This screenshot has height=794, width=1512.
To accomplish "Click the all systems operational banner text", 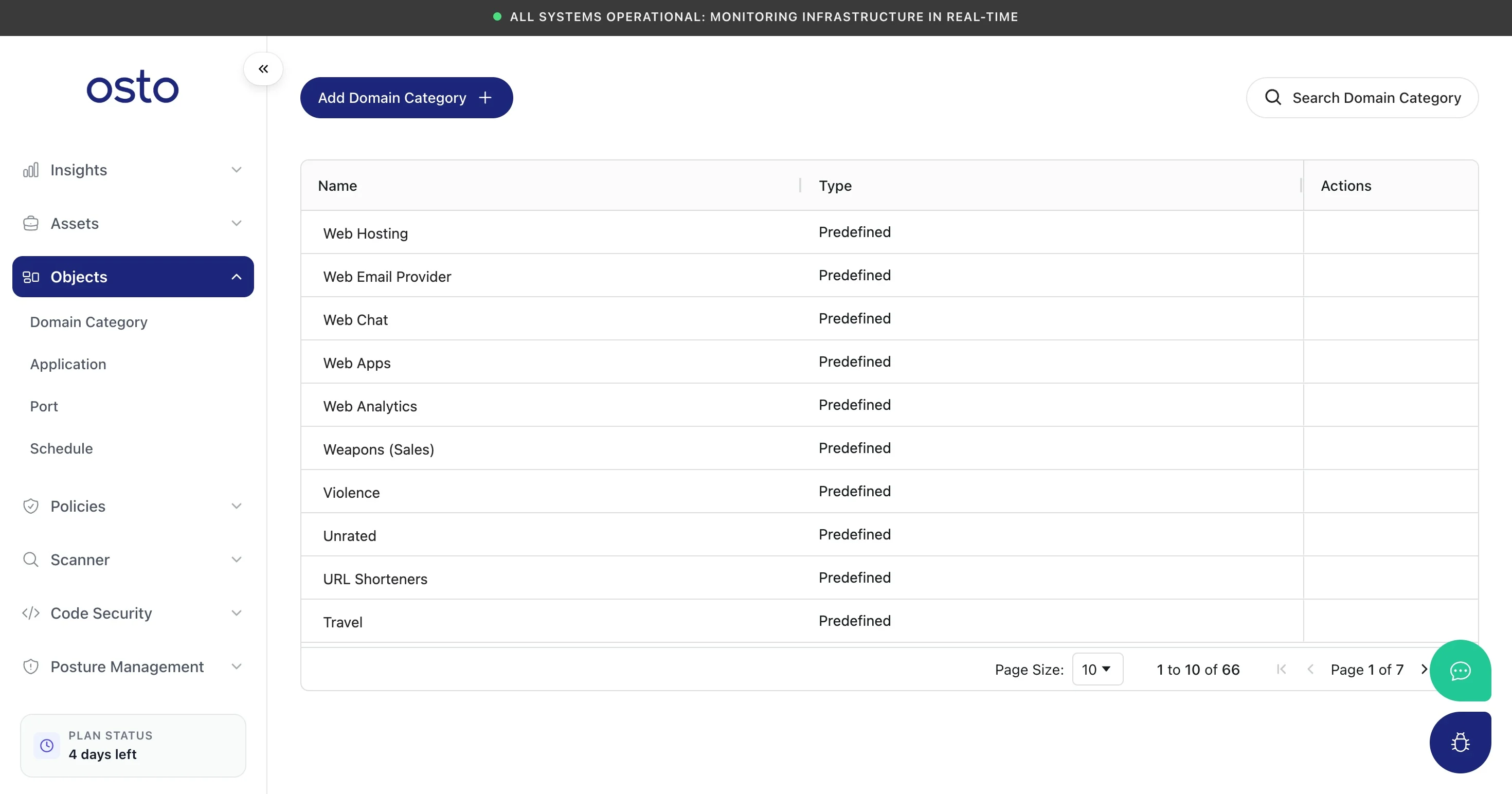I will (764, 16).
